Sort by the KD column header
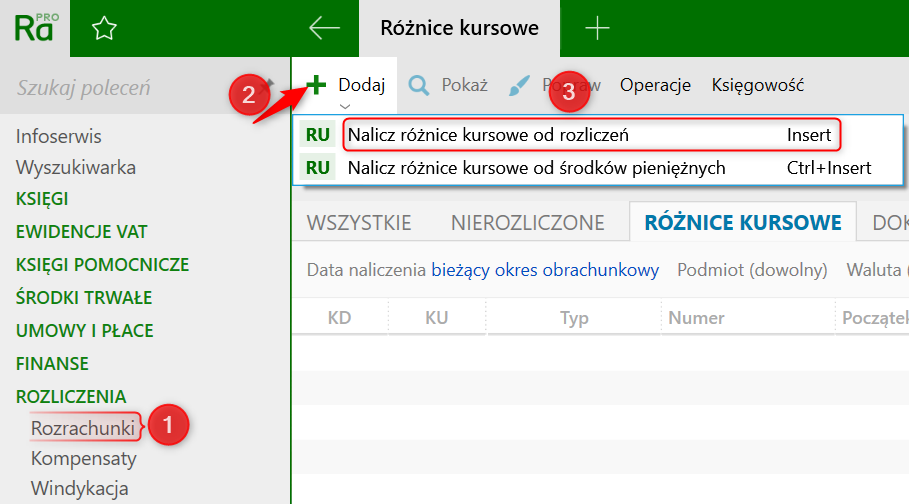Image resolution: width=909 pixels, height=504 pixels. point(340,318)
